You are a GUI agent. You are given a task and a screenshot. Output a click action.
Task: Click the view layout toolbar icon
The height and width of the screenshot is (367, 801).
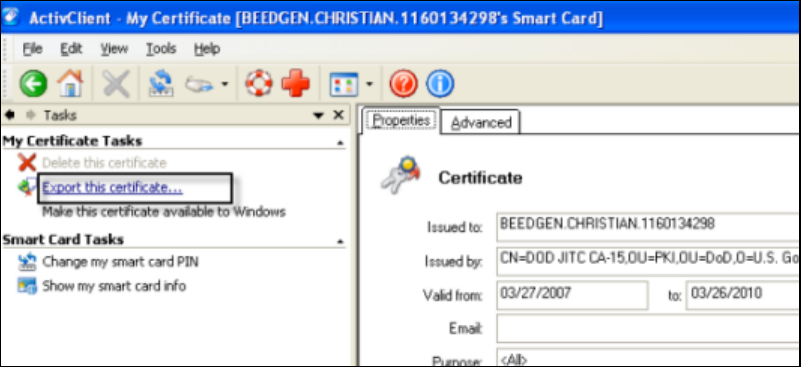click(x=344, y=84)
